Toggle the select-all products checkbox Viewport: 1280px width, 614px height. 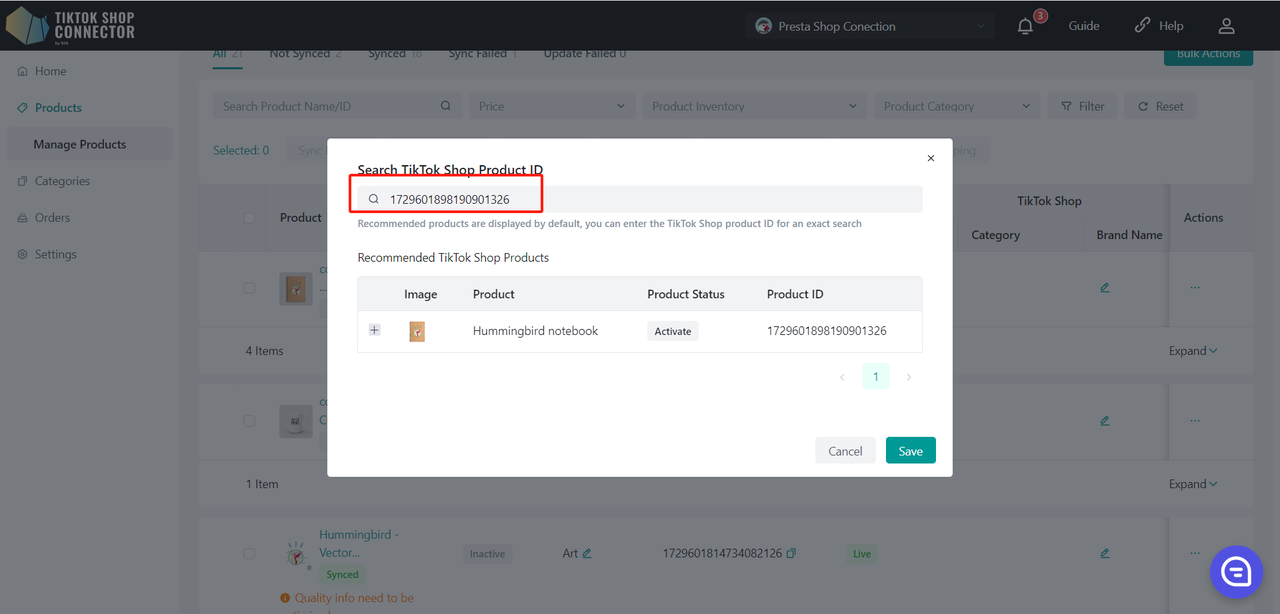coord(249,218)
